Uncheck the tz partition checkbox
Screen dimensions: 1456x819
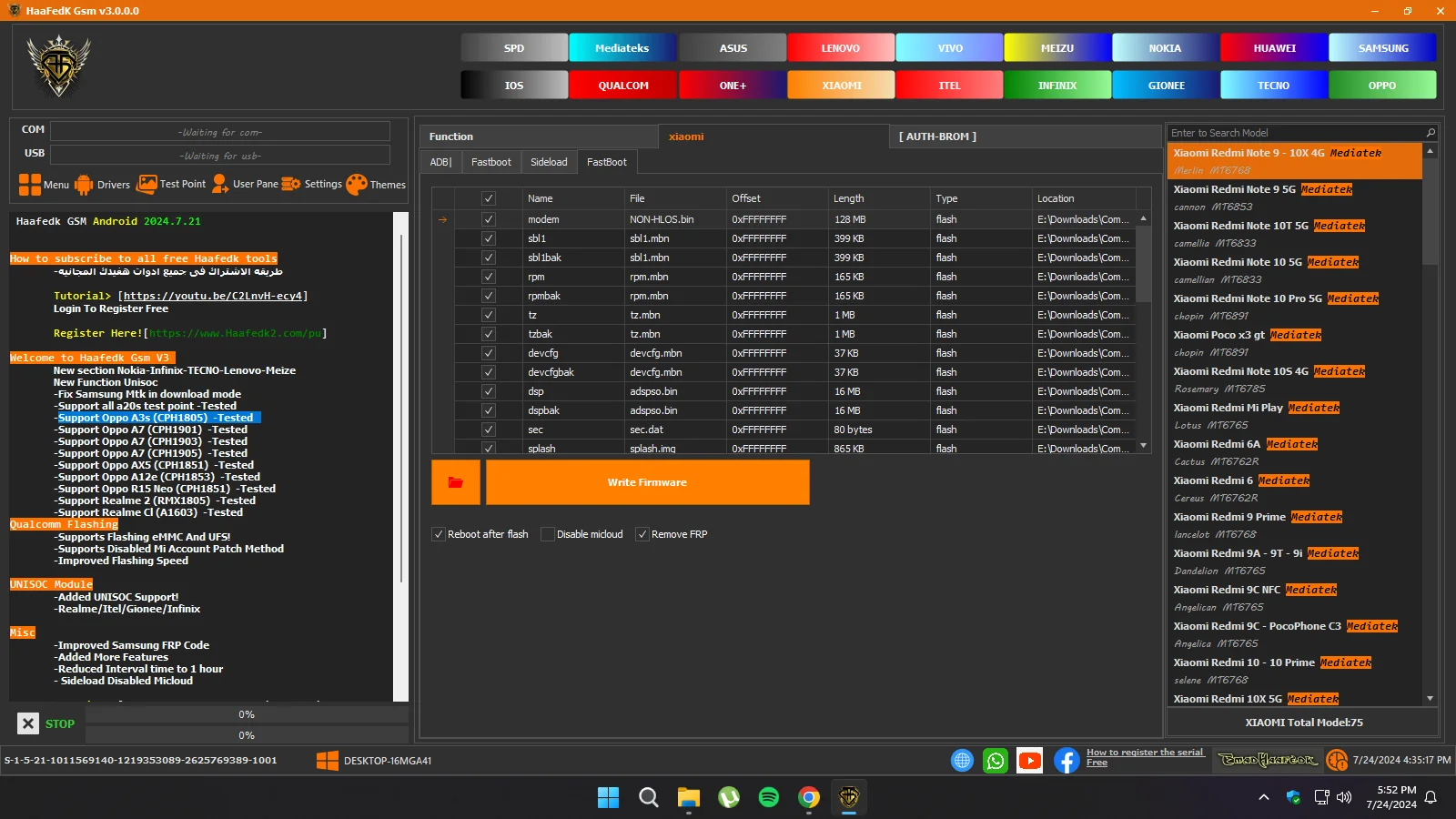click(489, 315)
